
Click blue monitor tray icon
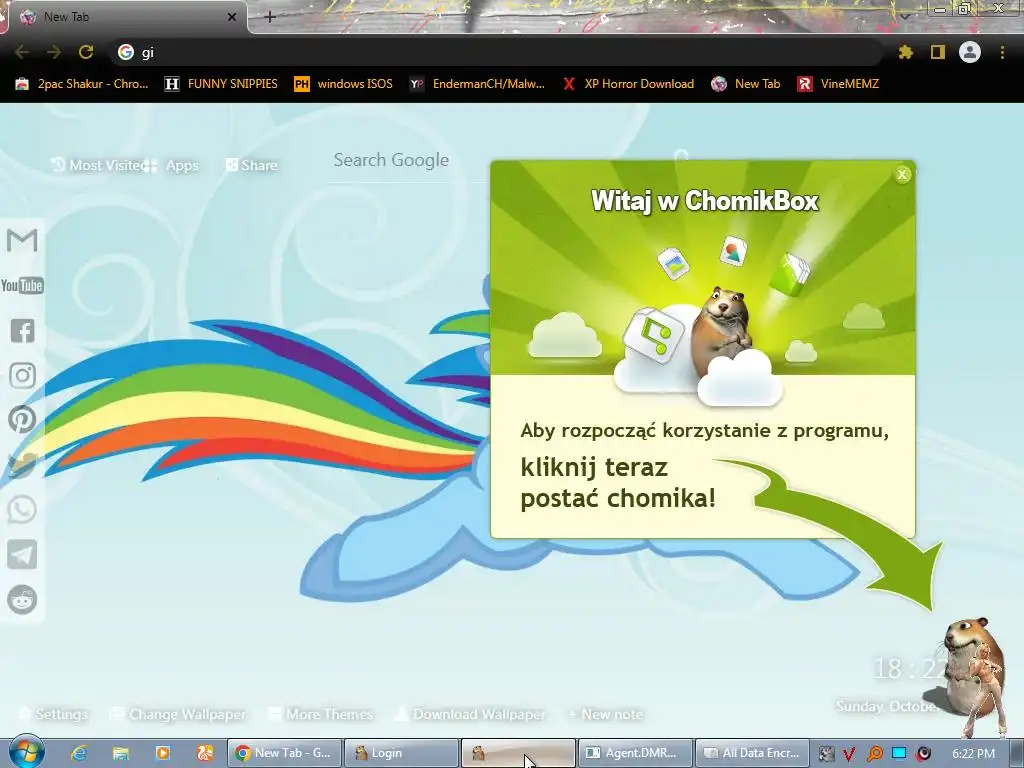click(x=899, y=753)
